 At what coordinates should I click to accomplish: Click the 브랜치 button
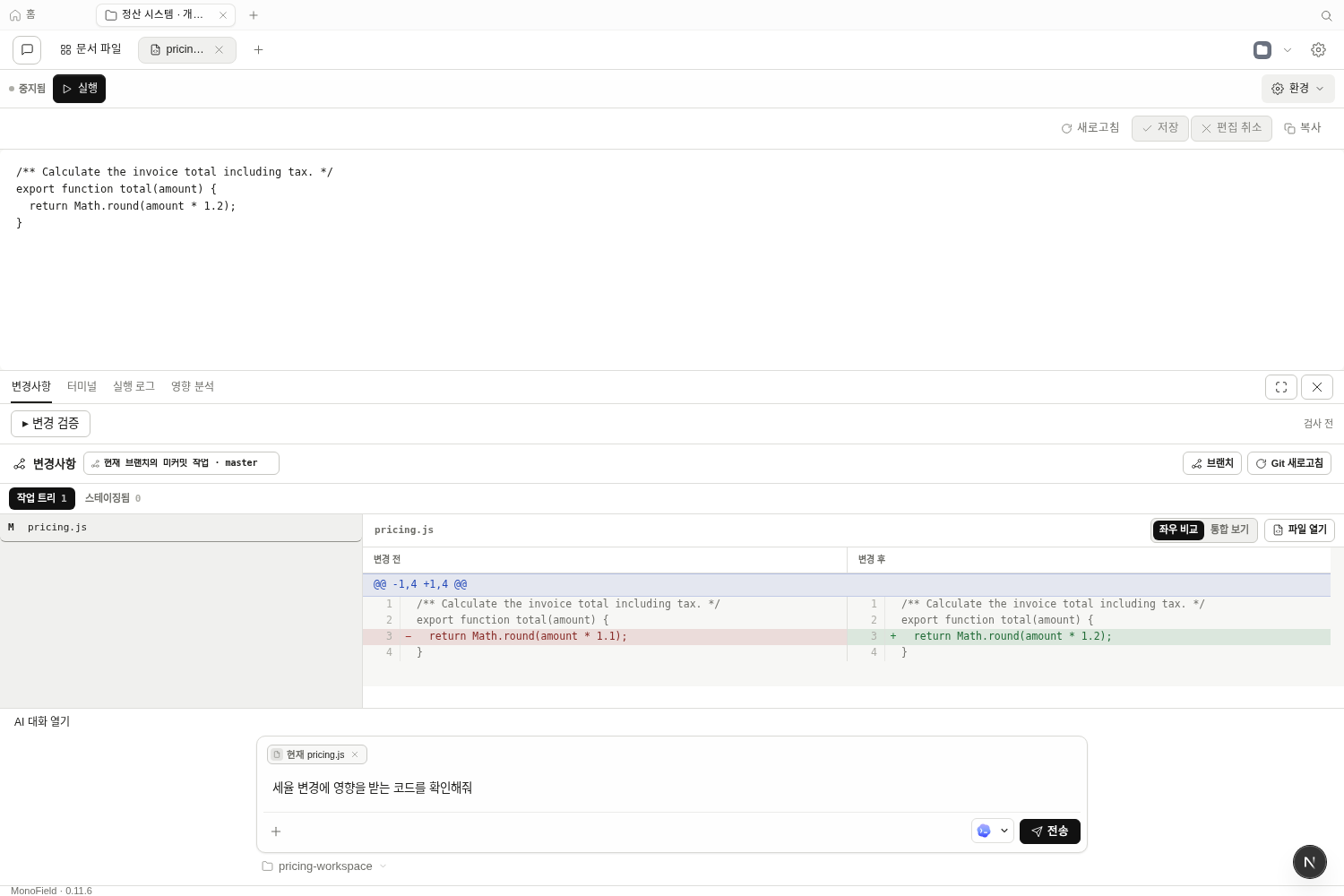[x=1212, y=463]
